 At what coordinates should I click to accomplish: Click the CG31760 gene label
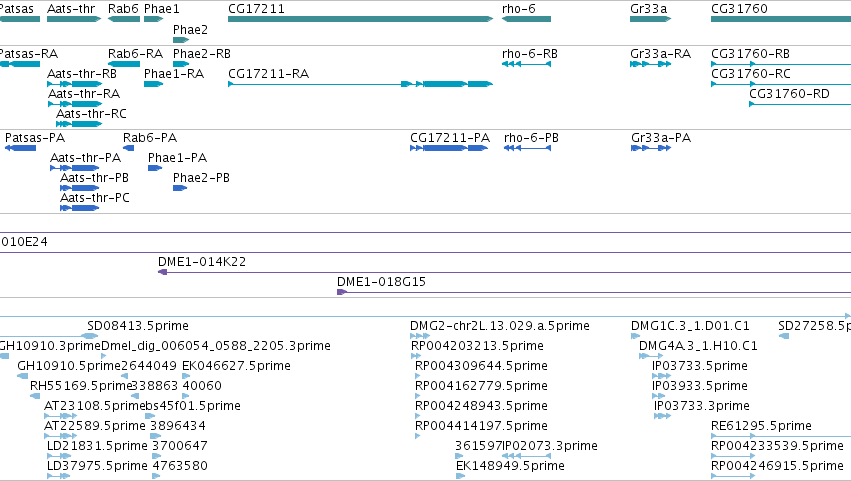pyautogui.click(x=739, y=9)
